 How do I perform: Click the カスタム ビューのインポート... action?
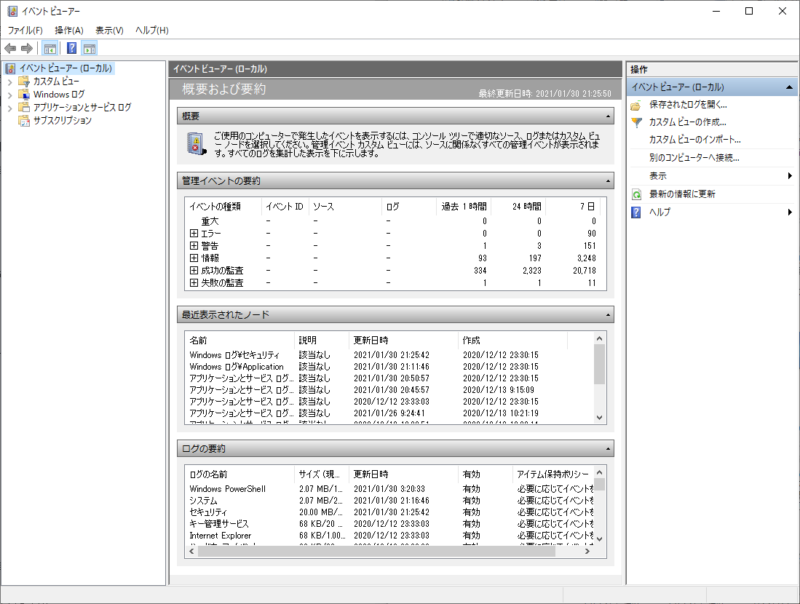(x=695, y=140)
